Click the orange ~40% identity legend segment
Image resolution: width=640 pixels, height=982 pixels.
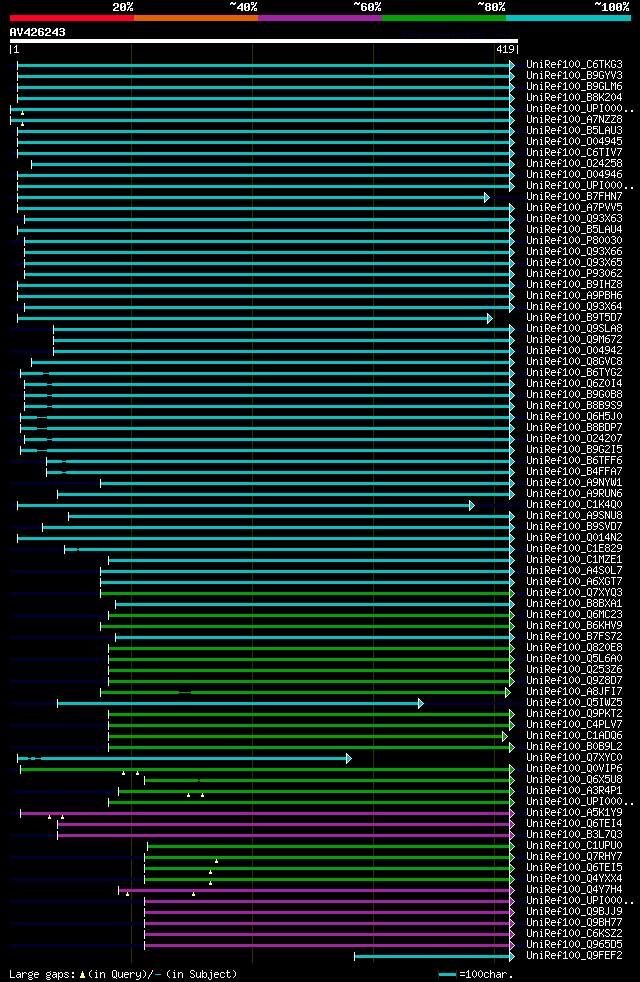click(196, 18)
